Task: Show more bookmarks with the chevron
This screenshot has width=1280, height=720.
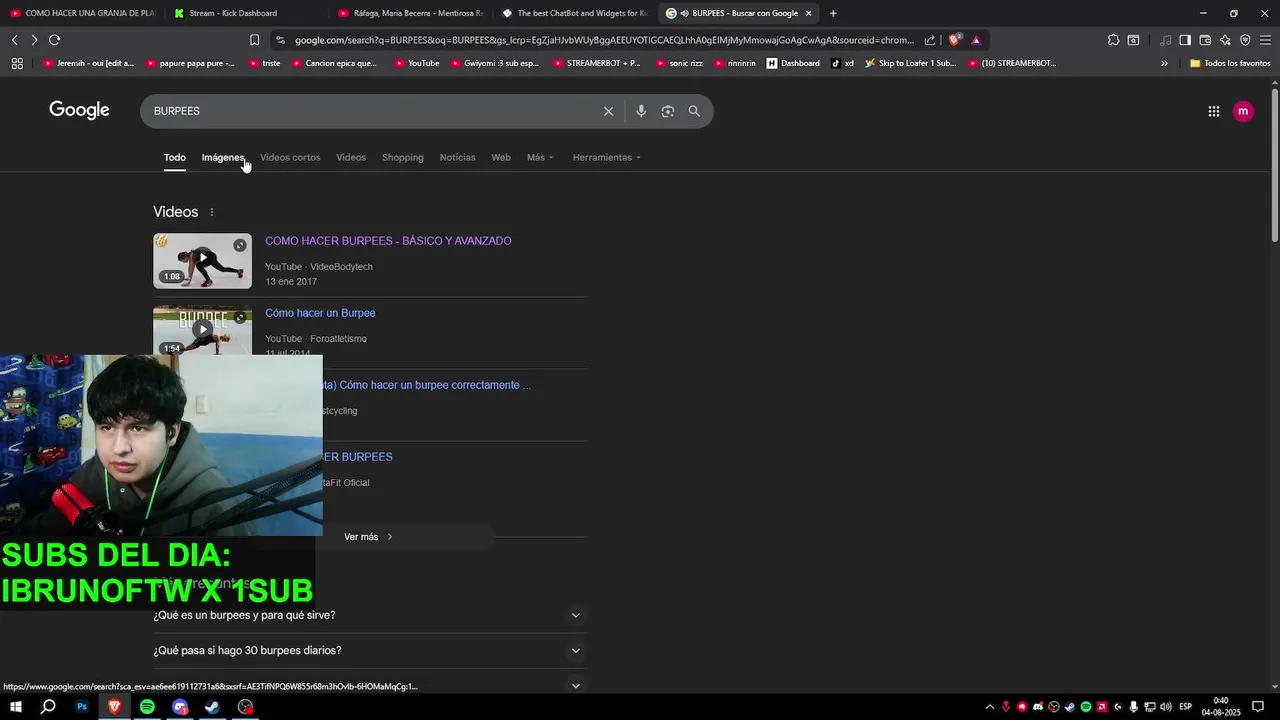Action: tap(1164, 63)
